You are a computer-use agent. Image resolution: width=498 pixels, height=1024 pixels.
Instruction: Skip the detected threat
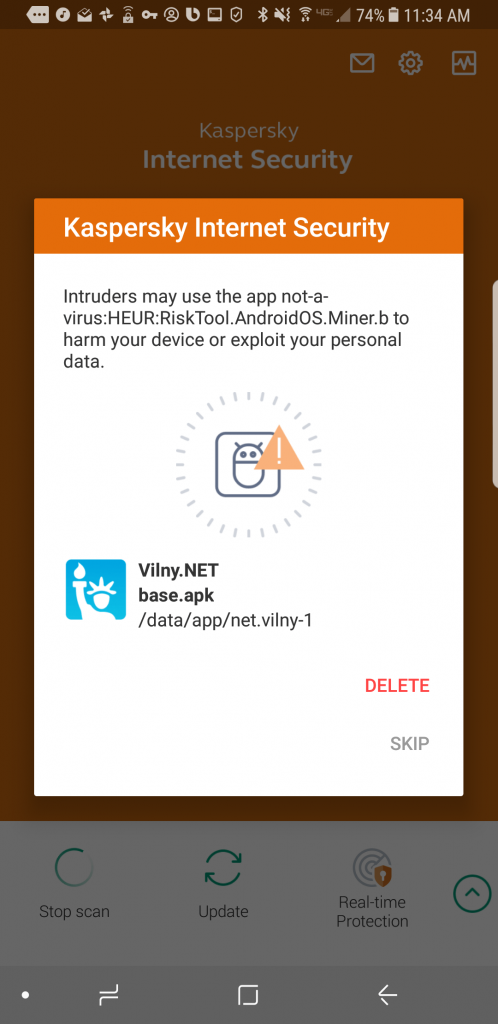coord(409,743)
